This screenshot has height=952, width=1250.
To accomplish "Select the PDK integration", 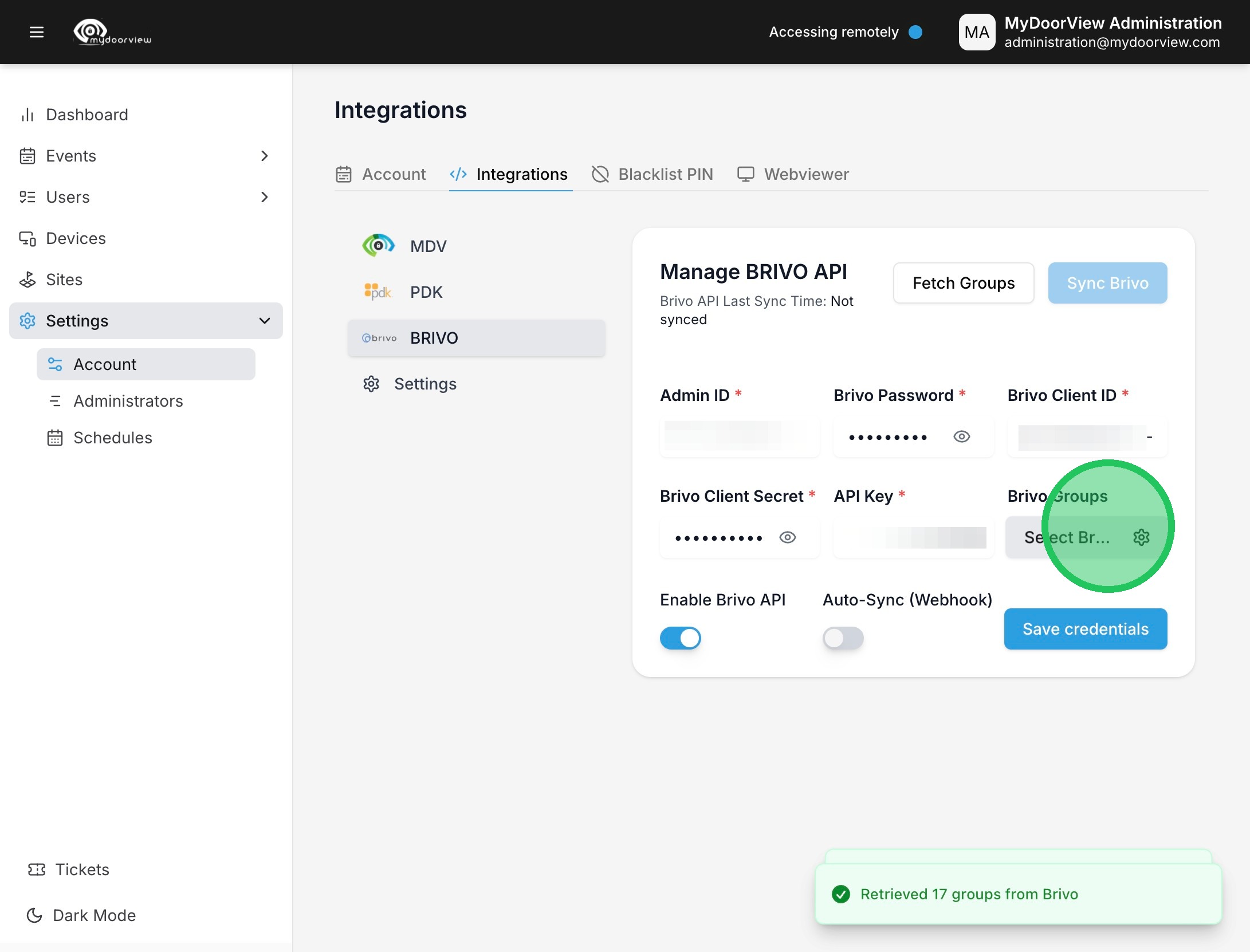I will [426, 292].
